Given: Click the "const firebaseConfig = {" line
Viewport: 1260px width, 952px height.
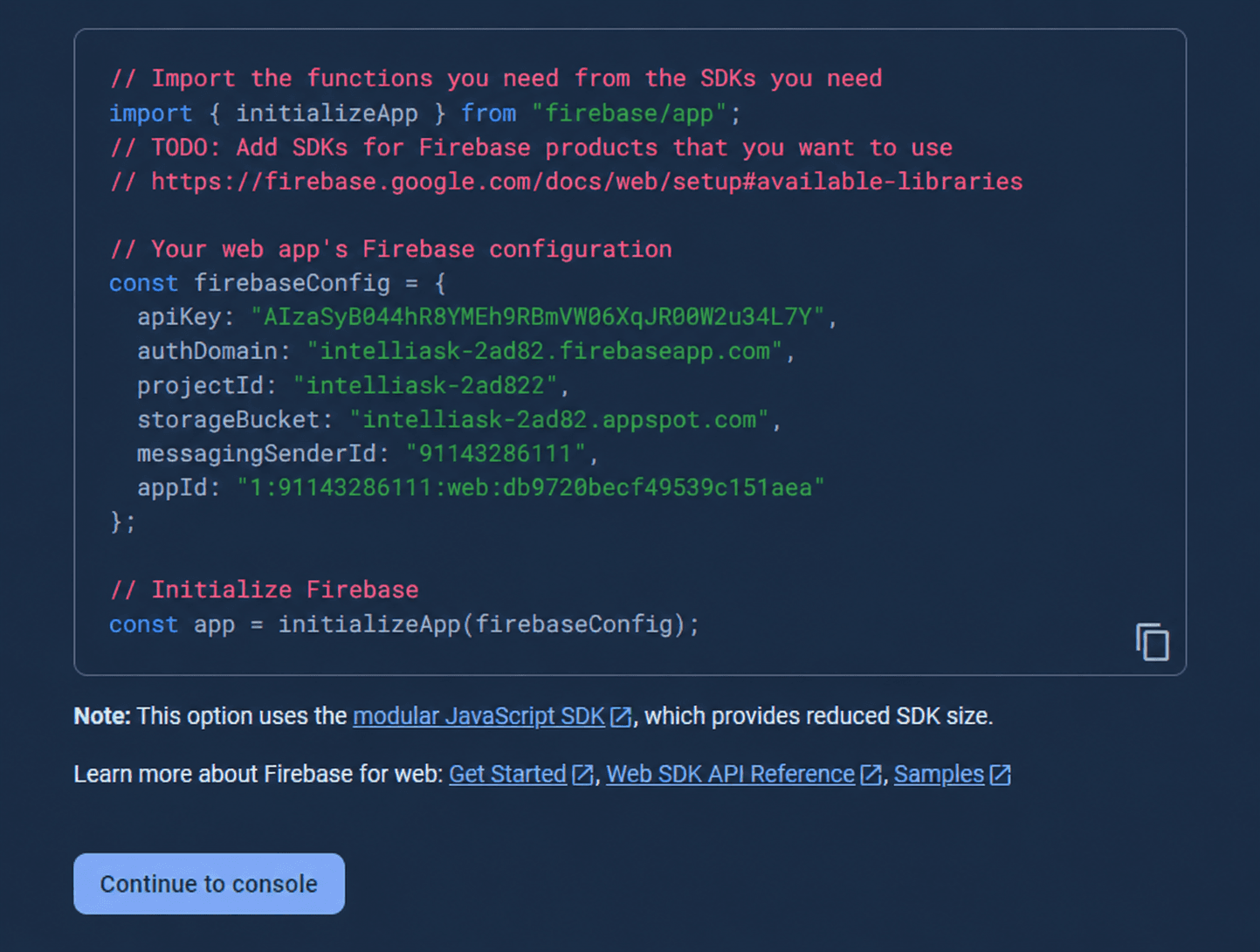Looking at the screenshot, I should 278,283.
